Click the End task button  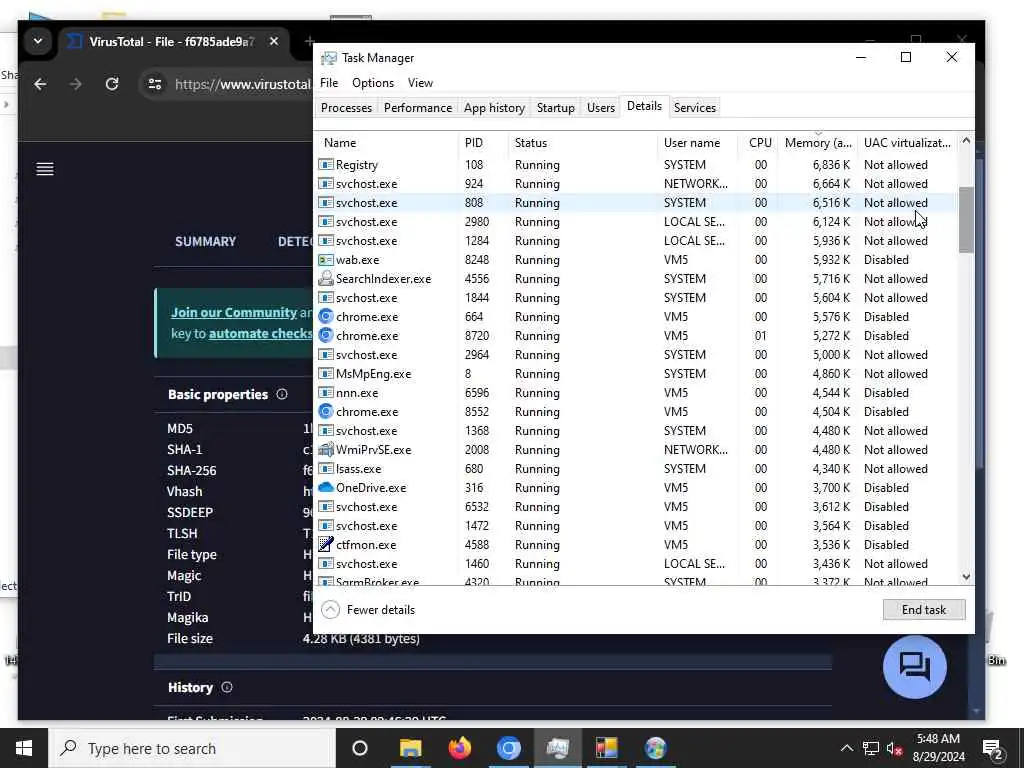(923, 610)
